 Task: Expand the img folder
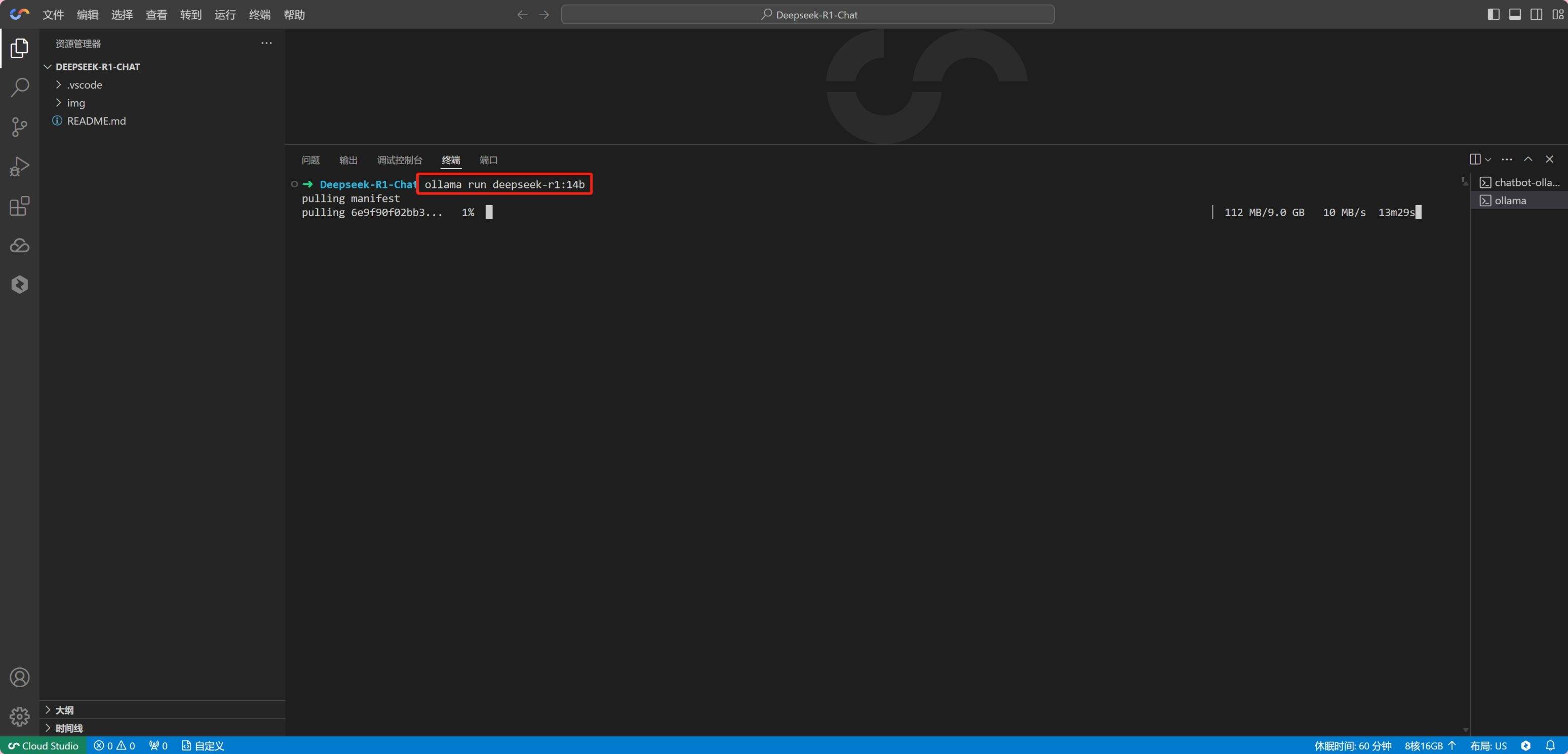(x=76, y=103)
